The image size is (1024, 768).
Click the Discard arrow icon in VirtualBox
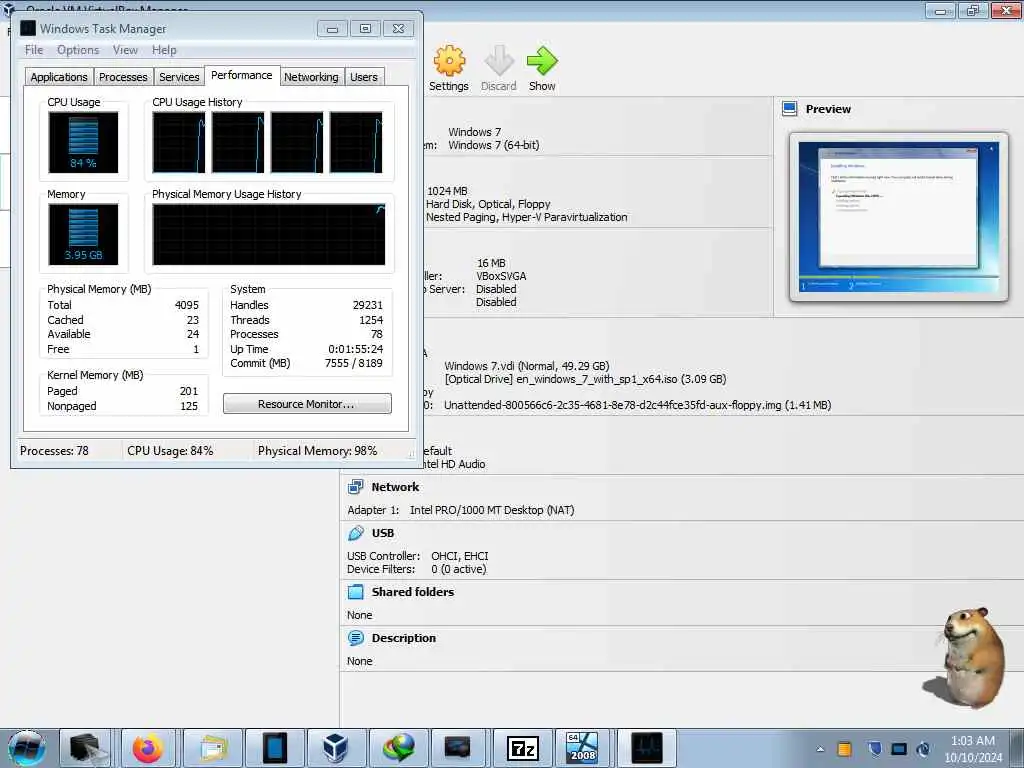(499, 61)
